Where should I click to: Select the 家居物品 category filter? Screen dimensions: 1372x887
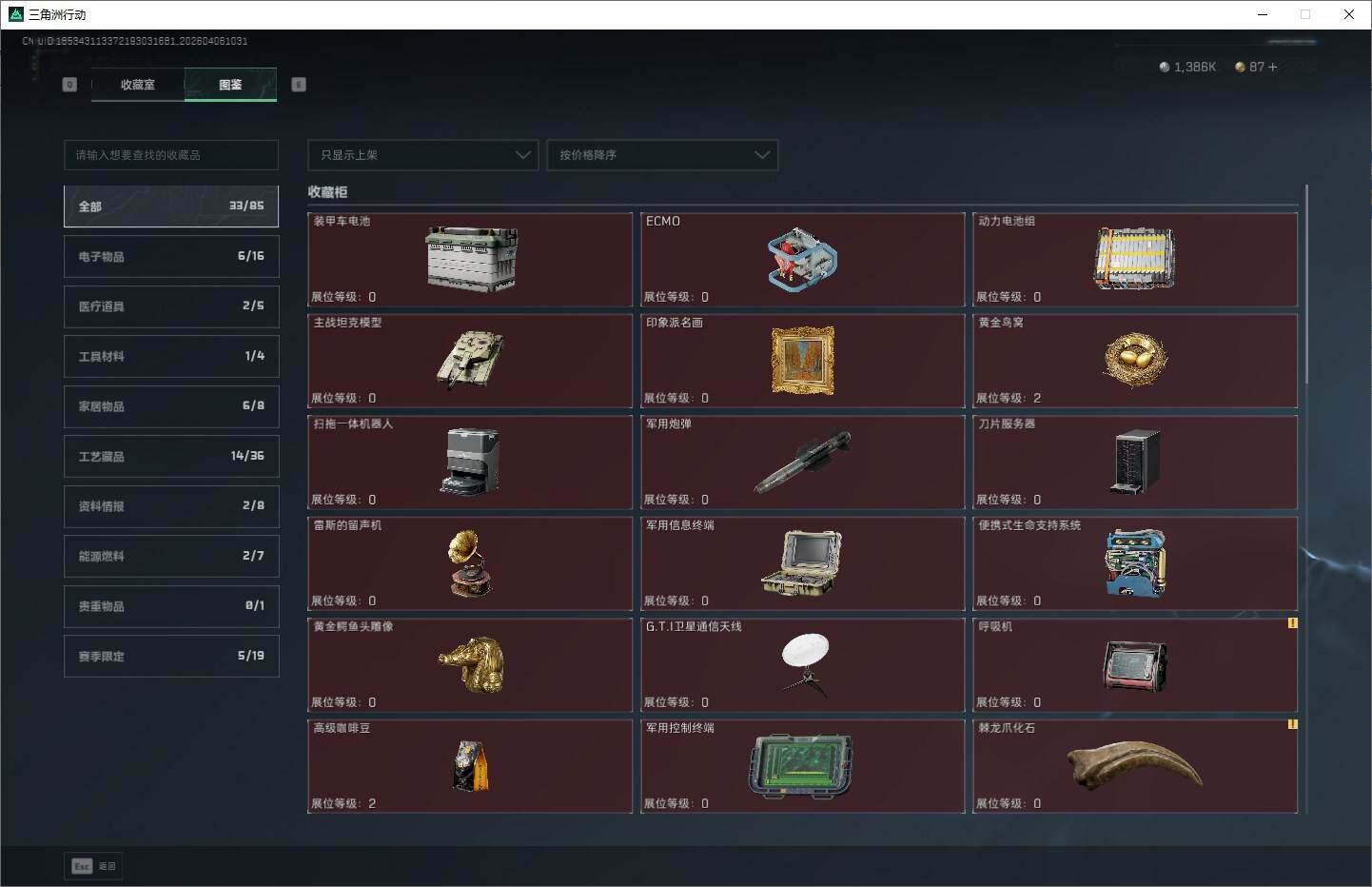pos(171,406)
